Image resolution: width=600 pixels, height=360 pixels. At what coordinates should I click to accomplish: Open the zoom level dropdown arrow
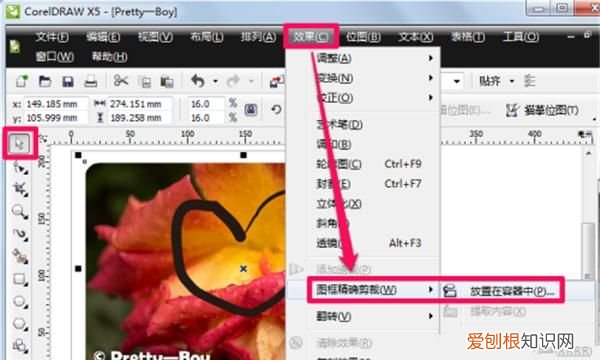(x=457, y=81)
